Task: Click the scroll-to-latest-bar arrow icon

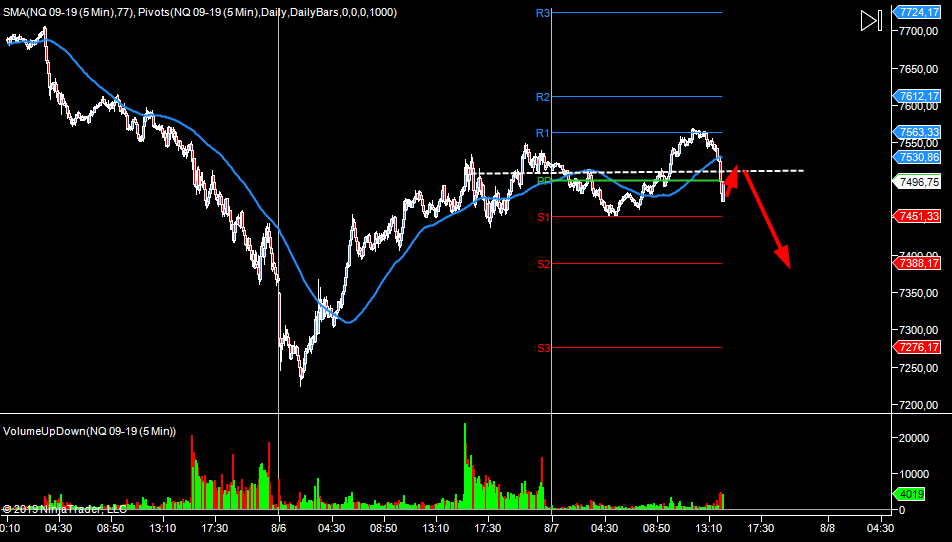Action: (870, 21)
